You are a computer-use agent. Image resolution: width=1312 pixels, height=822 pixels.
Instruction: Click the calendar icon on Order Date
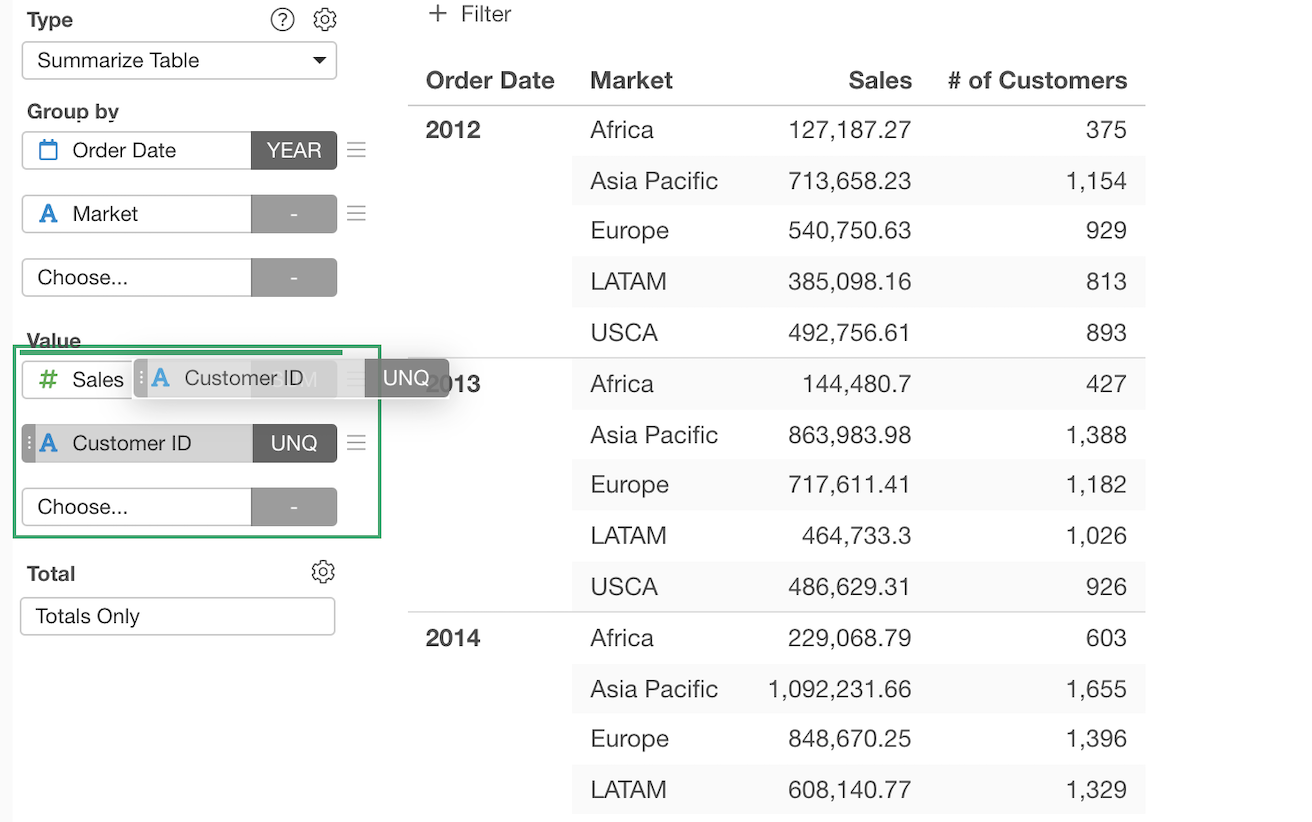pos(48,150)
